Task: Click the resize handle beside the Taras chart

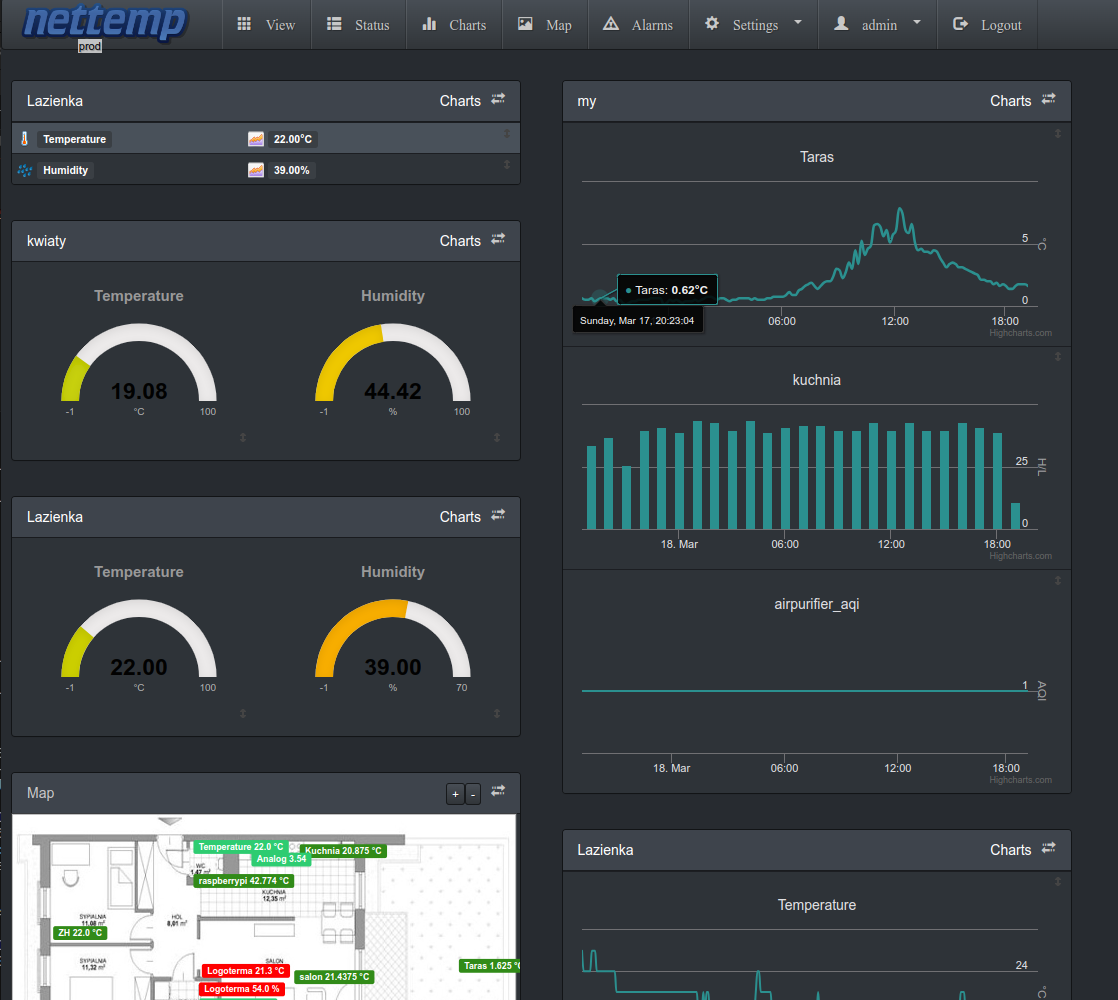Action: pyautogui.click(x=1058, y=133)
